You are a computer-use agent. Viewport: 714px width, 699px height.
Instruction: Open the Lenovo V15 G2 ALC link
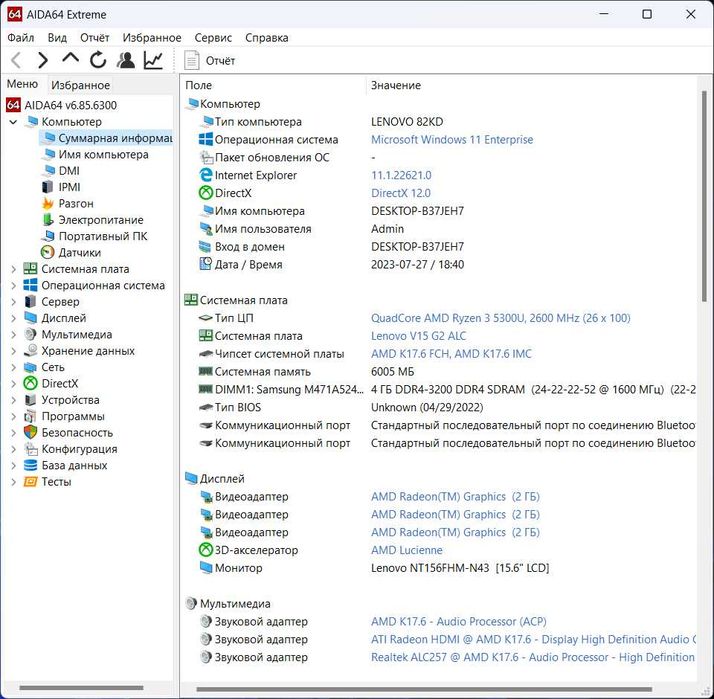(x=418, y=336)
